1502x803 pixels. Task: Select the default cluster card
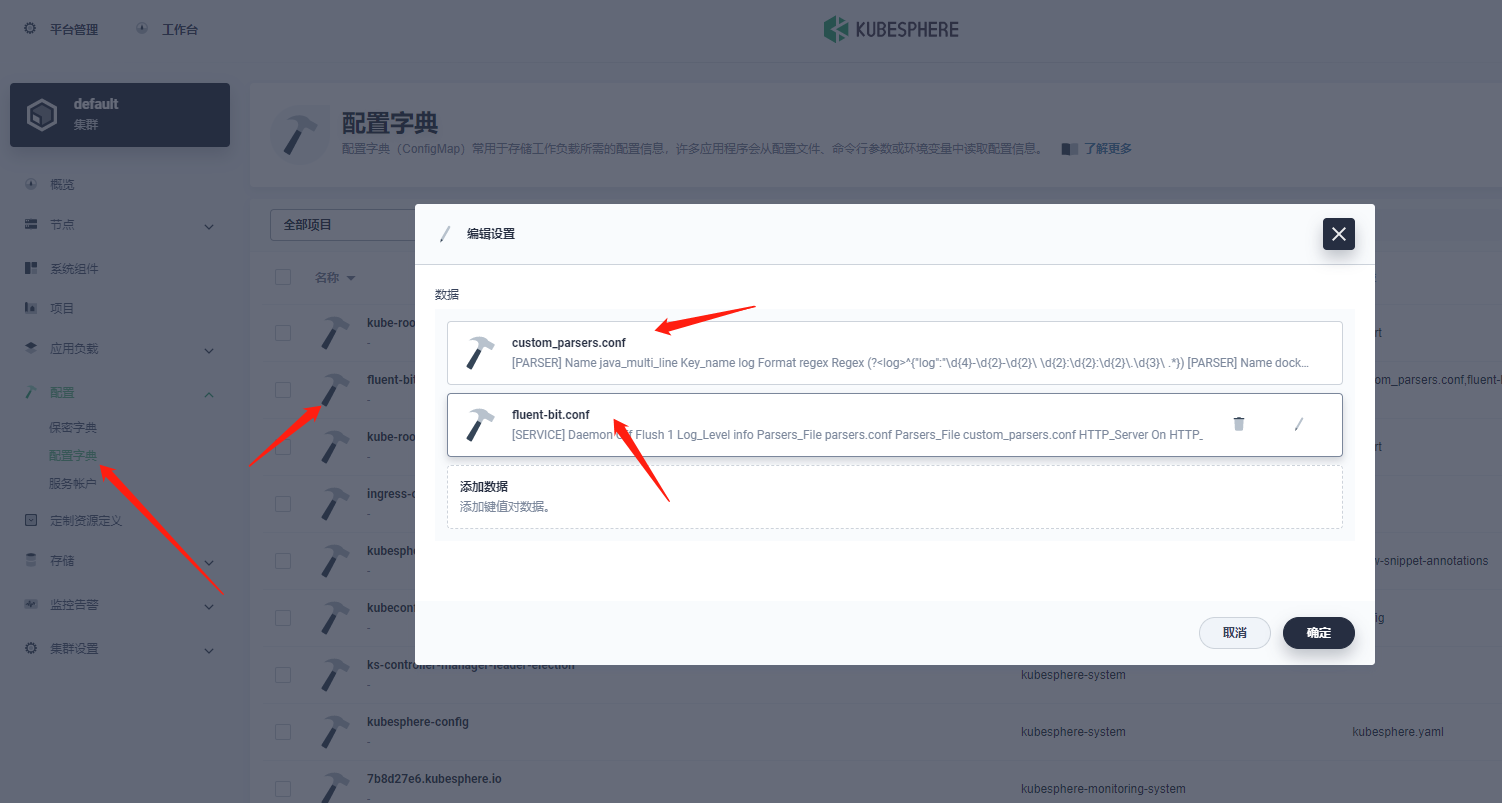(120, 115)
